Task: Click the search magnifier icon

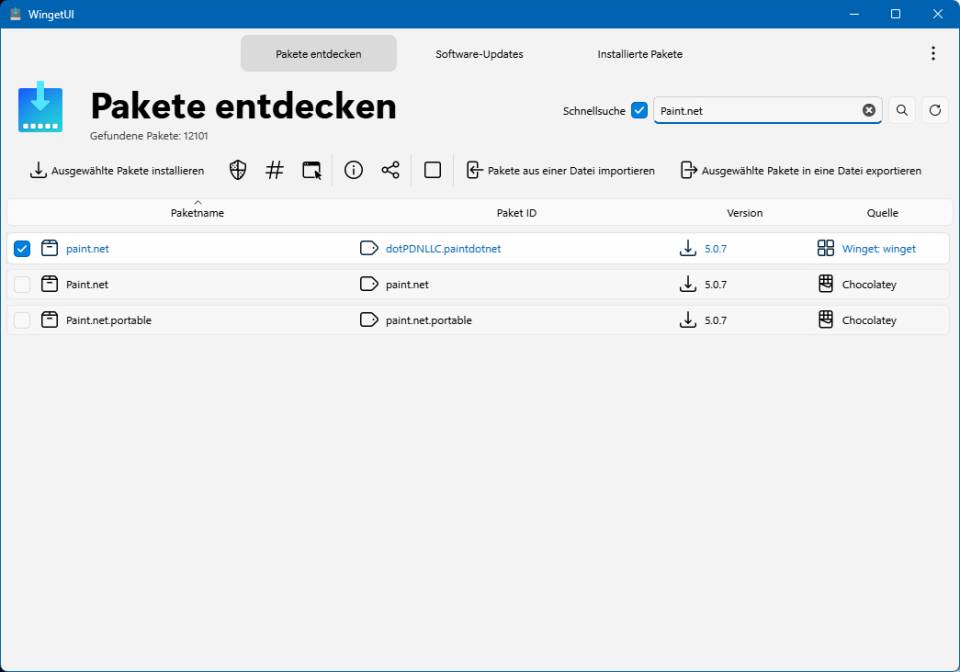Action: coord(901,110)
